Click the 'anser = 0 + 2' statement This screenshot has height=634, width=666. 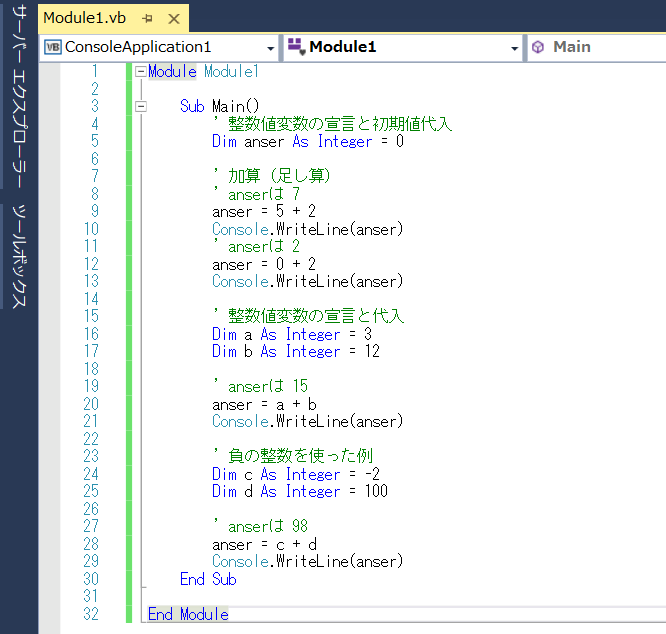coord(264,264)
